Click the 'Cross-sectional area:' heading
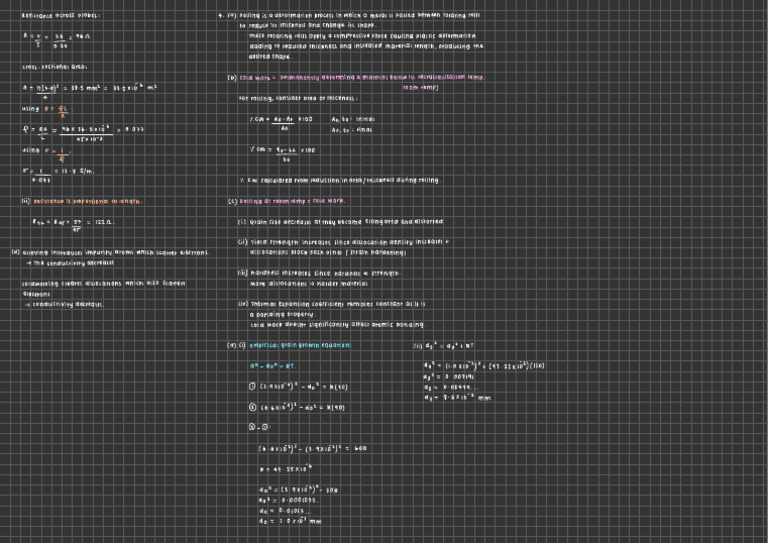This screenshot has height=543, width=768. point(55,67)
